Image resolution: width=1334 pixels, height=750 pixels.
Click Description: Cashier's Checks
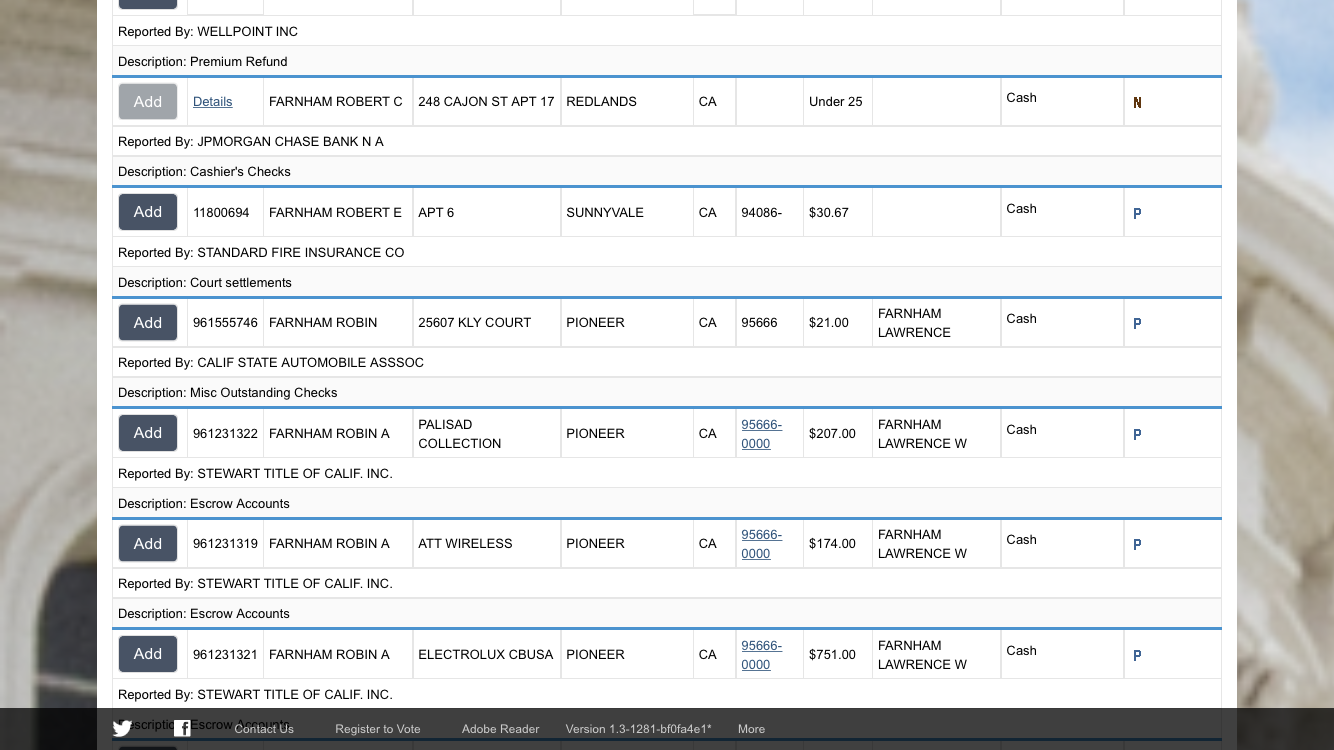click(x=204, y=172)
